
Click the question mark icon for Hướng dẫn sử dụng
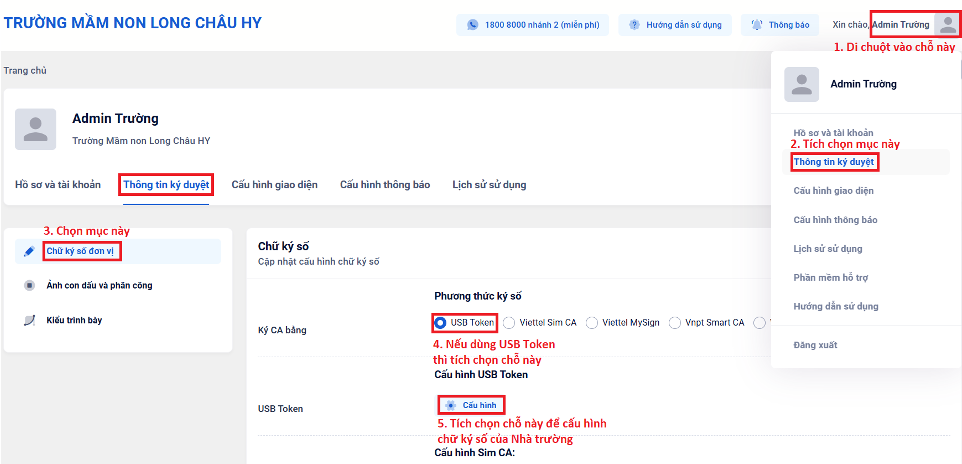pos(634,24)
